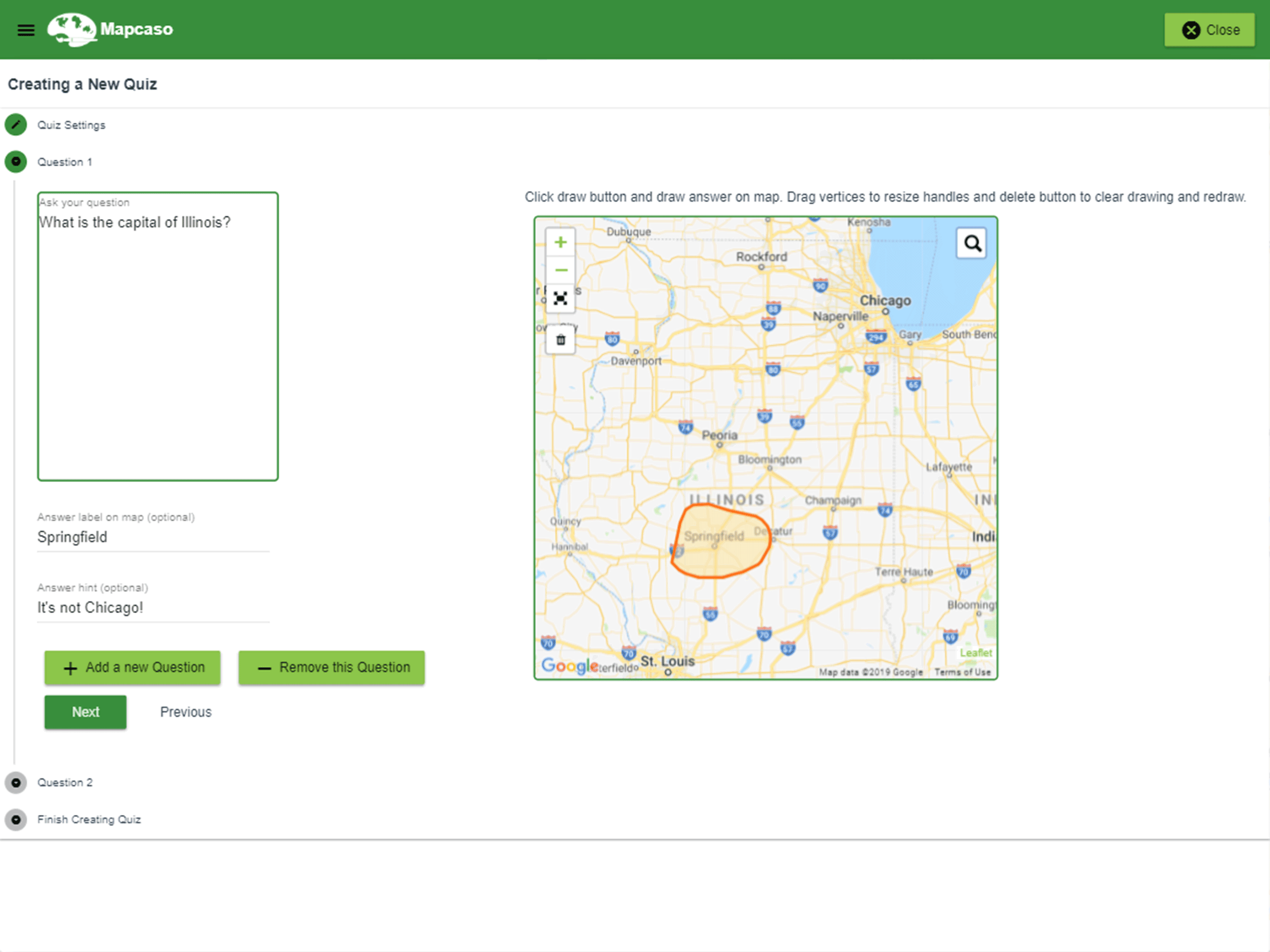Go to the Next step
The image size is (1270, 952).
pos(86,712)
